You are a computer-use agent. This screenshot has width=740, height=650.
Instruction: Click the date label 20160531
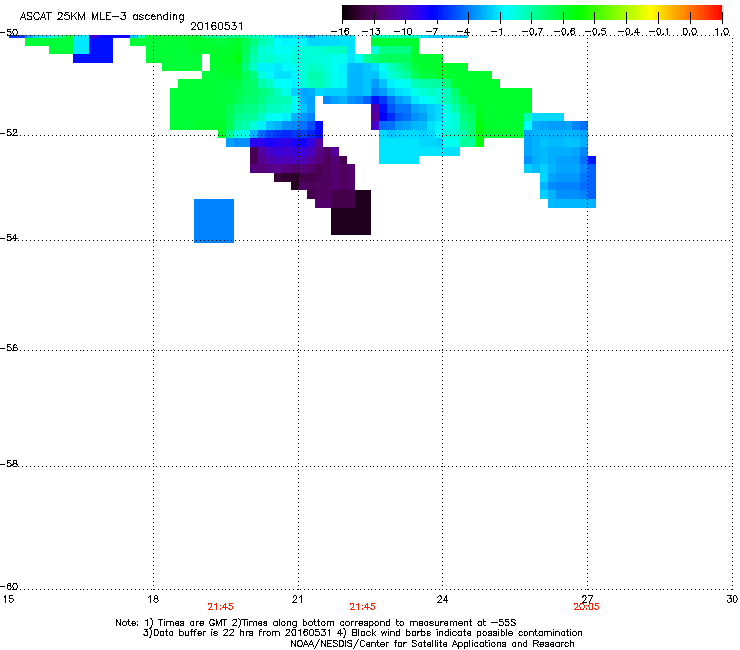tap(217, 26)
